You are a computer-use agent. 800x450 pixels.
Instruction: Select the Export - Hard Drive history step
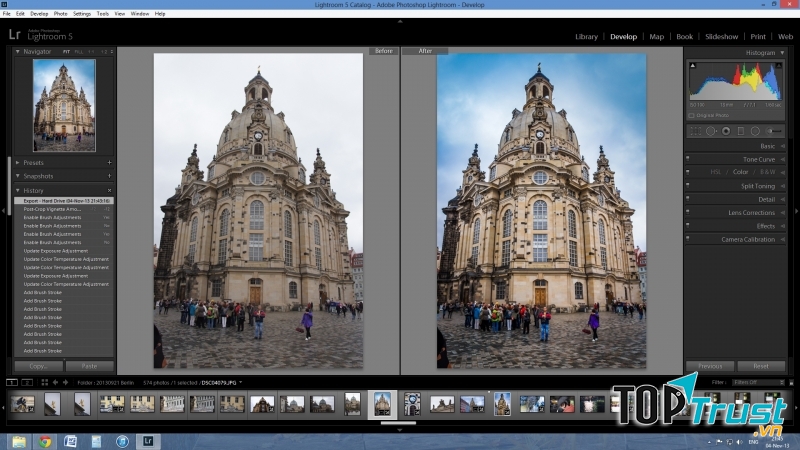(64, 201)
